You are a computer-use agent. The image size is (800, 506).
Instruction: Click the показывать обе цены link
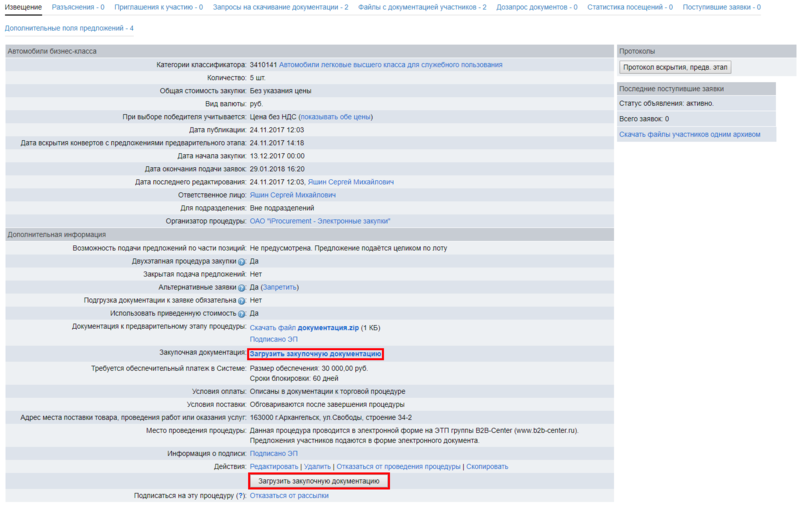335,116
